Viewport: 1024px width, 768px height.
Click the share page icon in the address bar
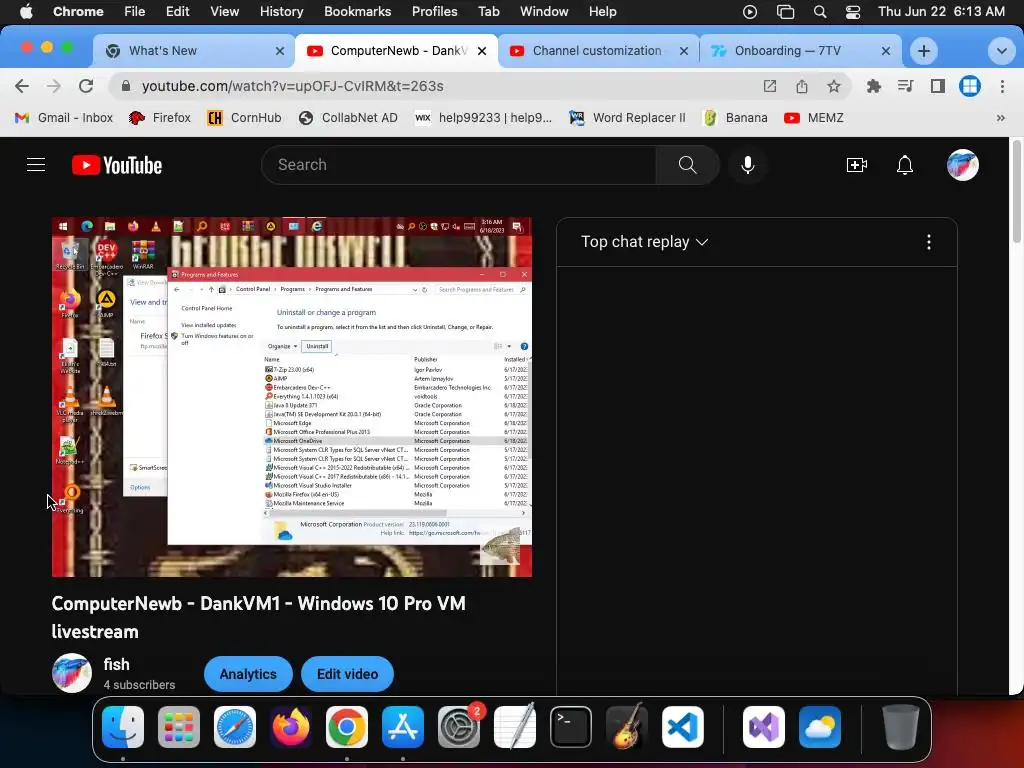tap(802, 86)
